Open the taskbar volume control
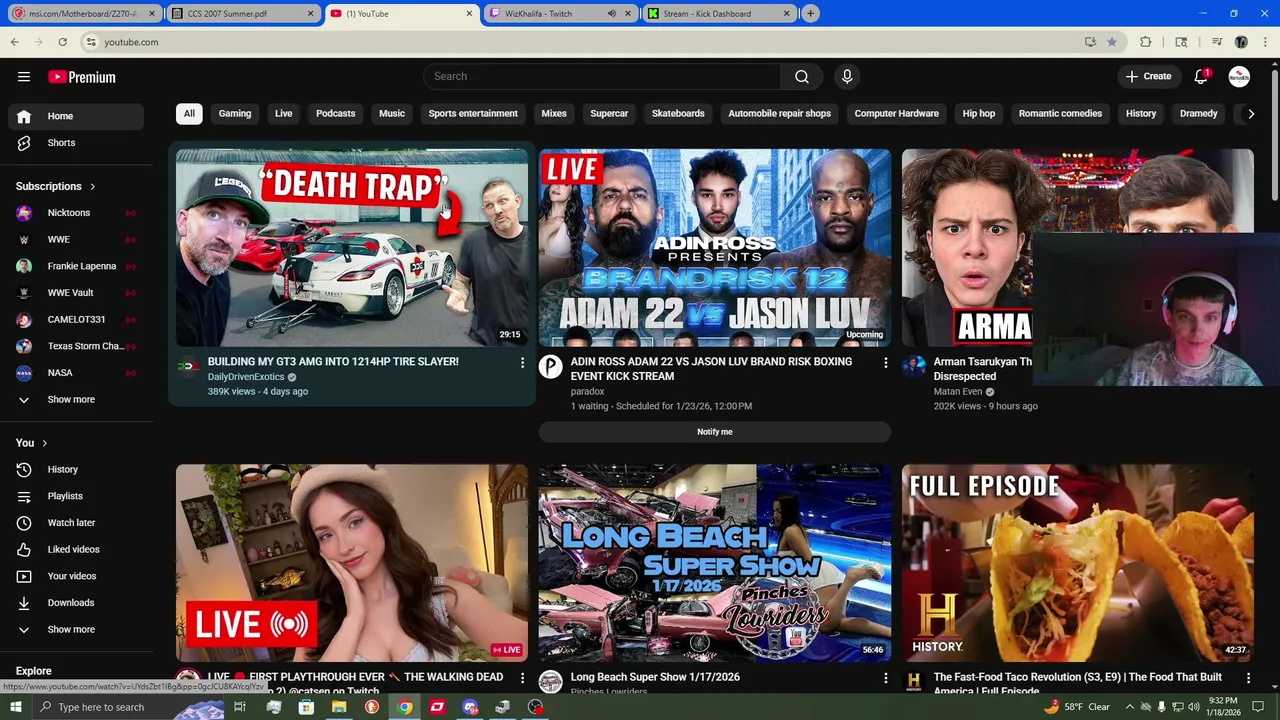 (x=1194, y=707)
